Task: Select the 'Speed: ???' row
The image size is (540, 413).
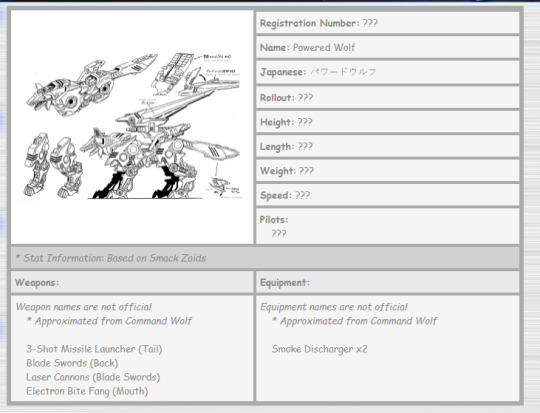Action: coord(387,195)
